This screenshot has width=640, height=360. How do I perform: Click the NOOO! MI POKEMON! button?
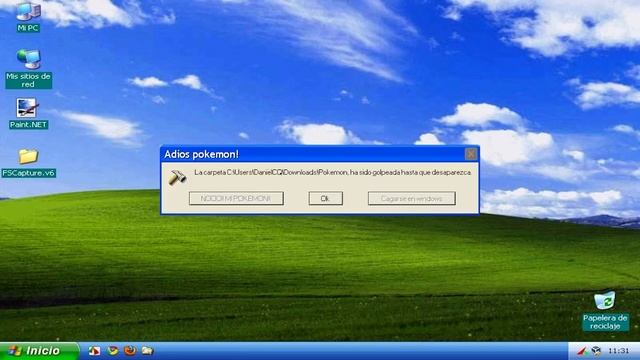[x=236, y=198]
